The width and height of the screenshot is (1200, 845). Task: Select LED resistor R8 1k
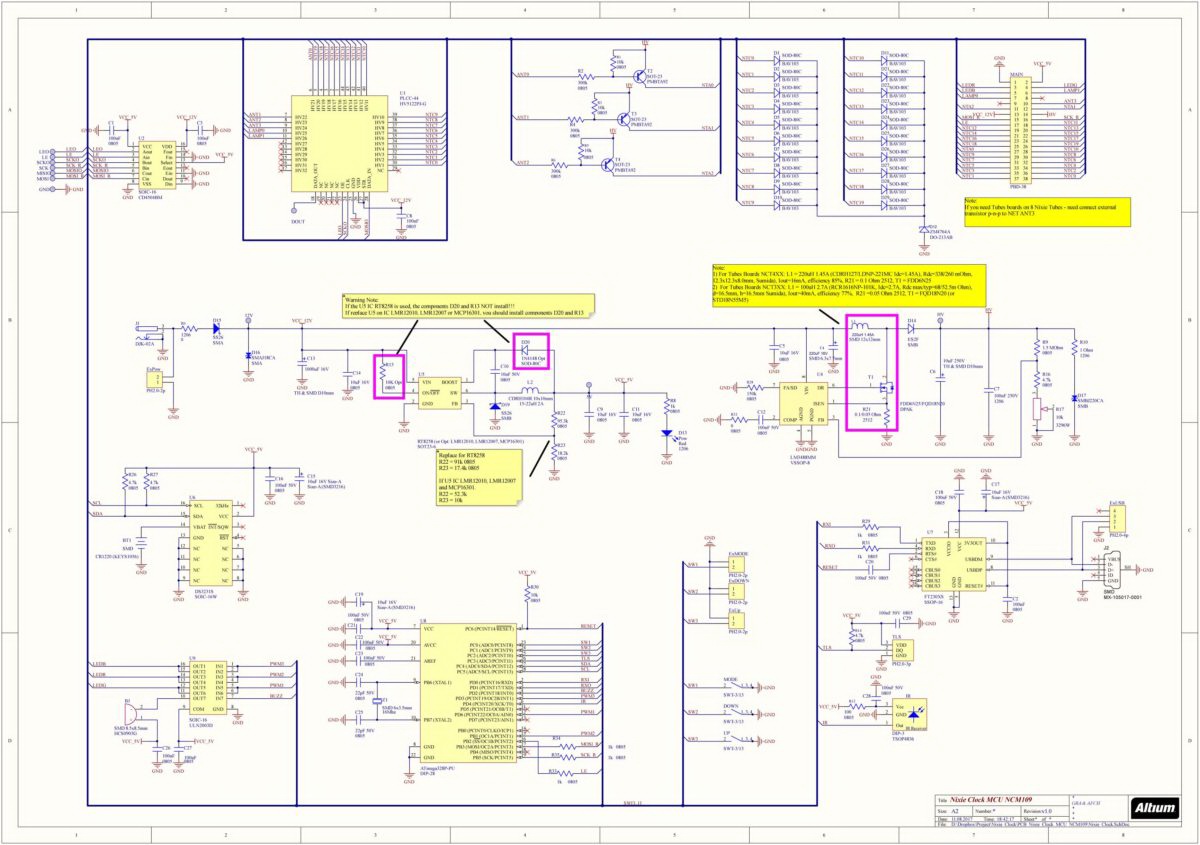(x=667, y=405)
